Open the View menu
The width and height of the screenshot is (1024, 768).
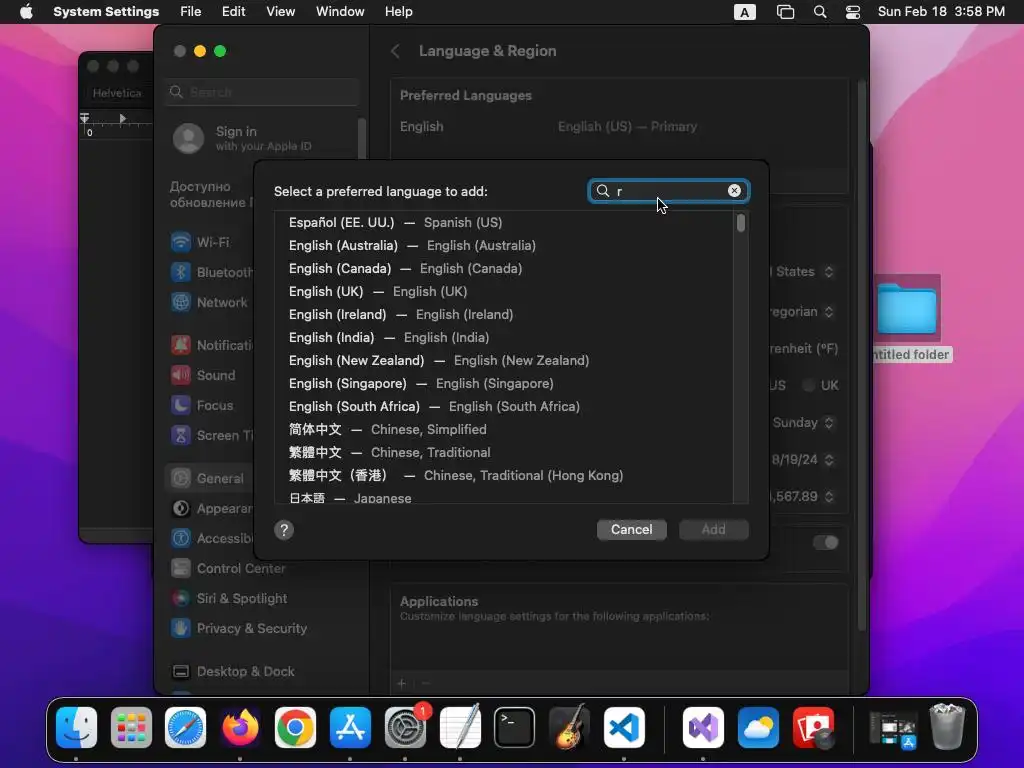point(280,12)
